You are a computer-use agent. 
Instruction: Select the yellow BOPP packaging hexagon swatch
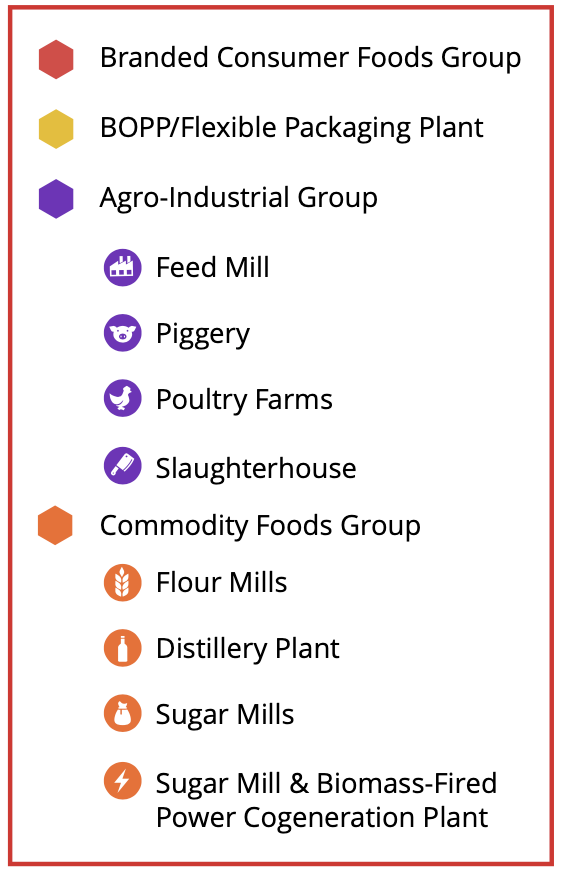(x=56, y=129)
